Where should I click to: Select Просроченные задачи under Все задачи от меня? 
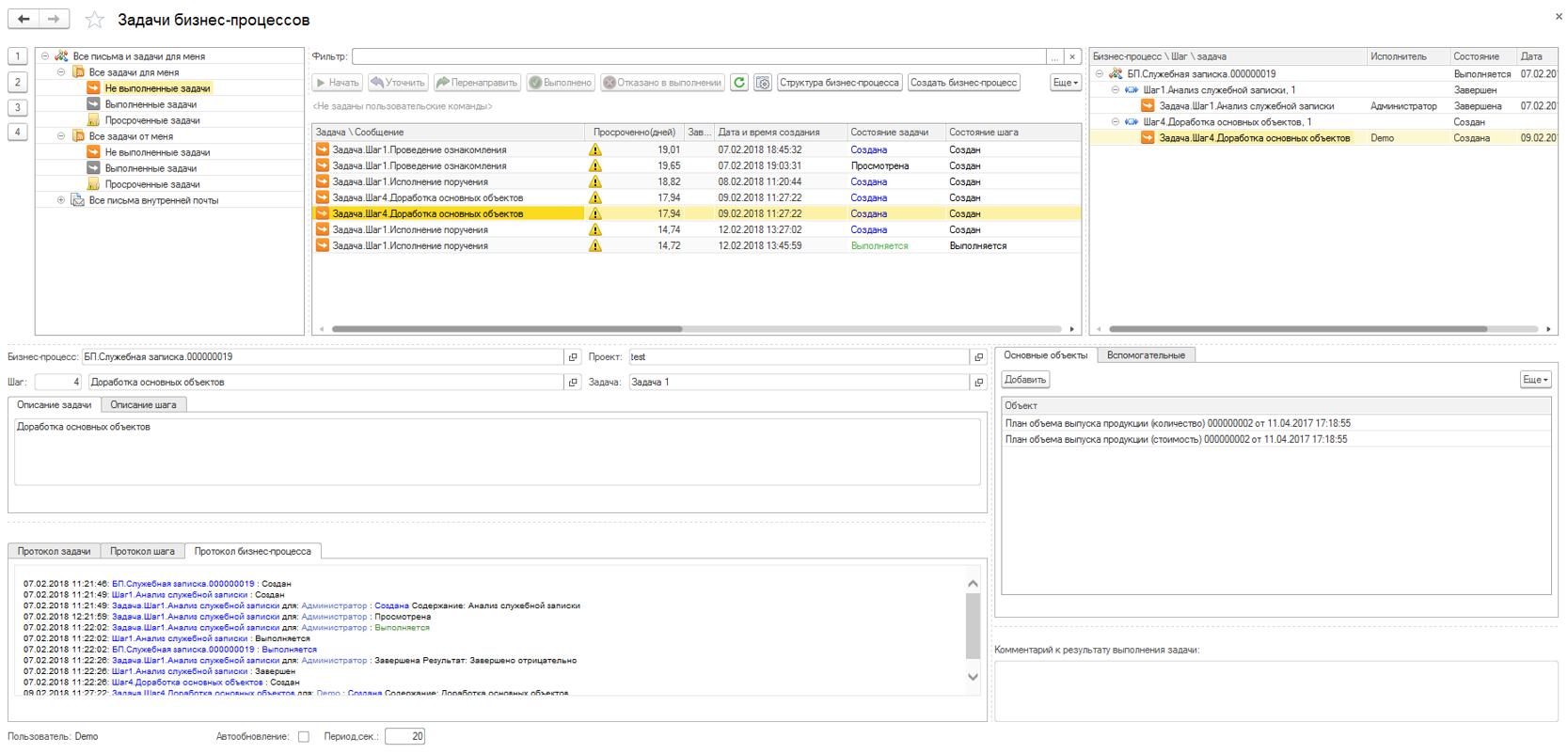(x=152, y=184)
